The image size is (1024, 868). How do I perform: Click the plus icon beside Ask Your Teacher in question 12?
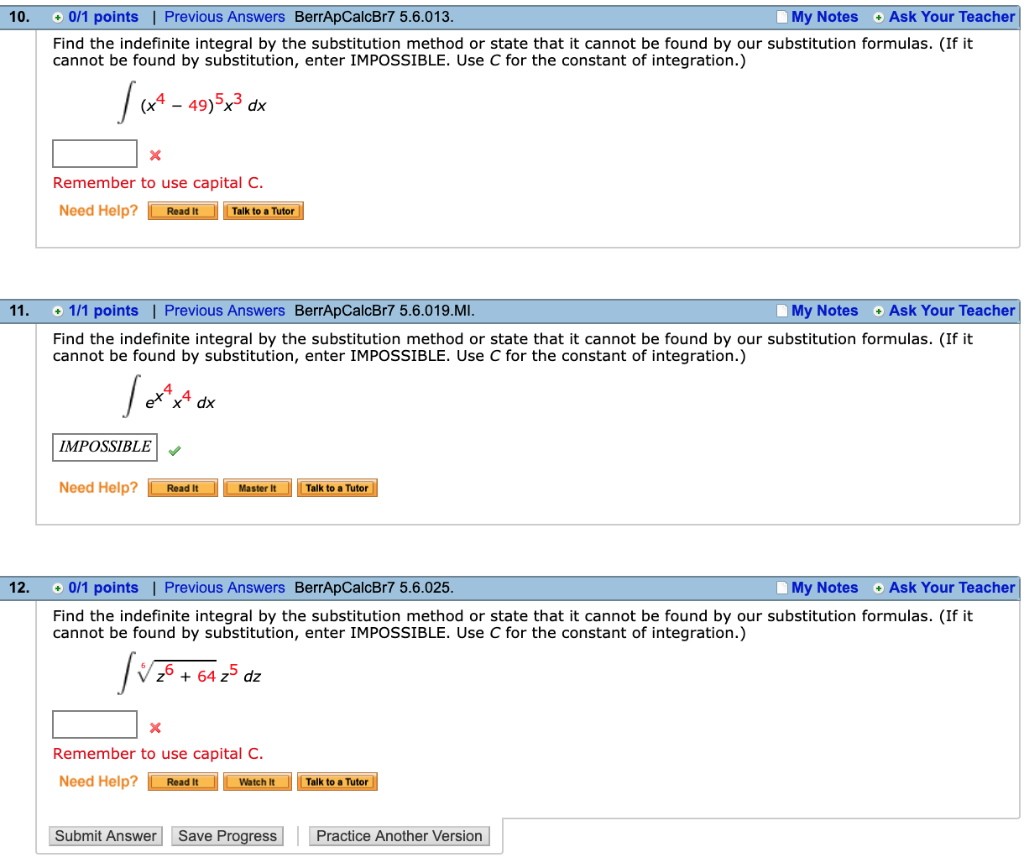[879, 587]
